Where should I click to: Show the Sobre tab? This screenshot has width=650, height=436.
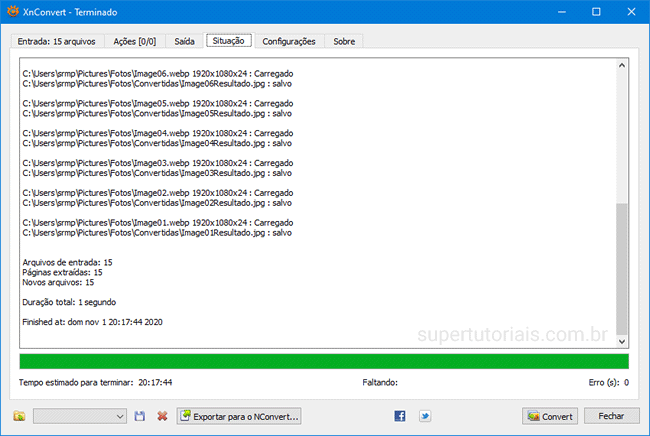coord(344,41)
